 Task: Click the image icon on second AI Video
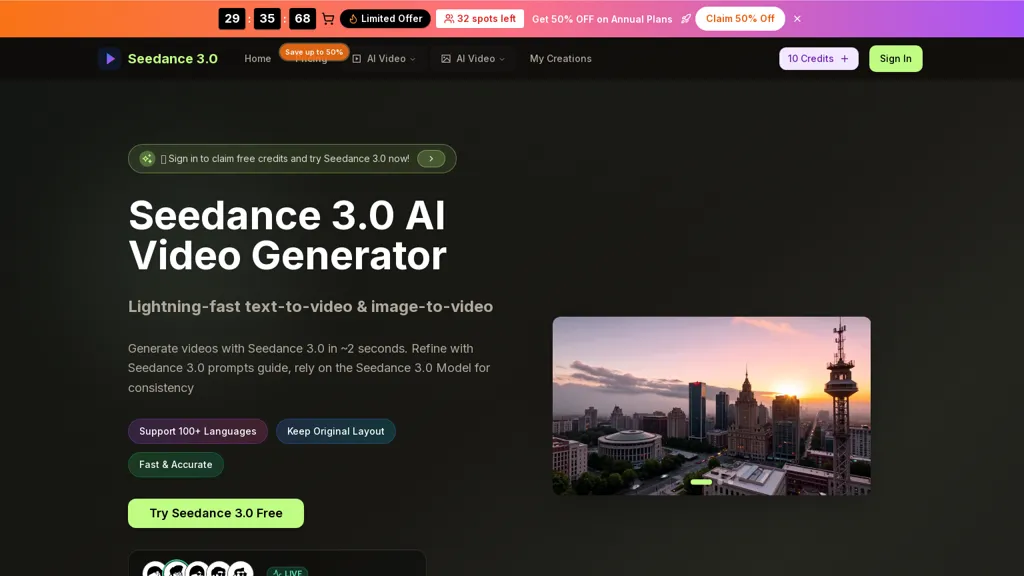click(x=446, y=59)
